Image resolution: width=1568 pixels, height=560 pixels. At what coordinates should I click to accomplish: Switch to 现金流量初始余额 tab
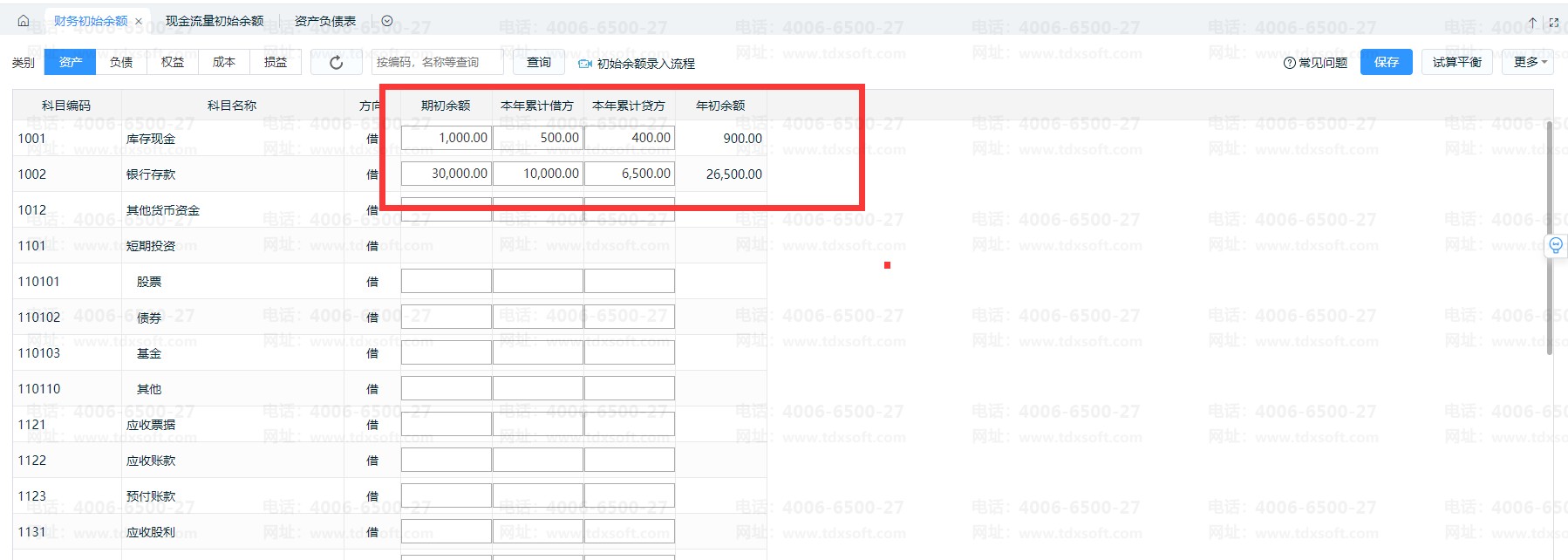pos(215,21)
